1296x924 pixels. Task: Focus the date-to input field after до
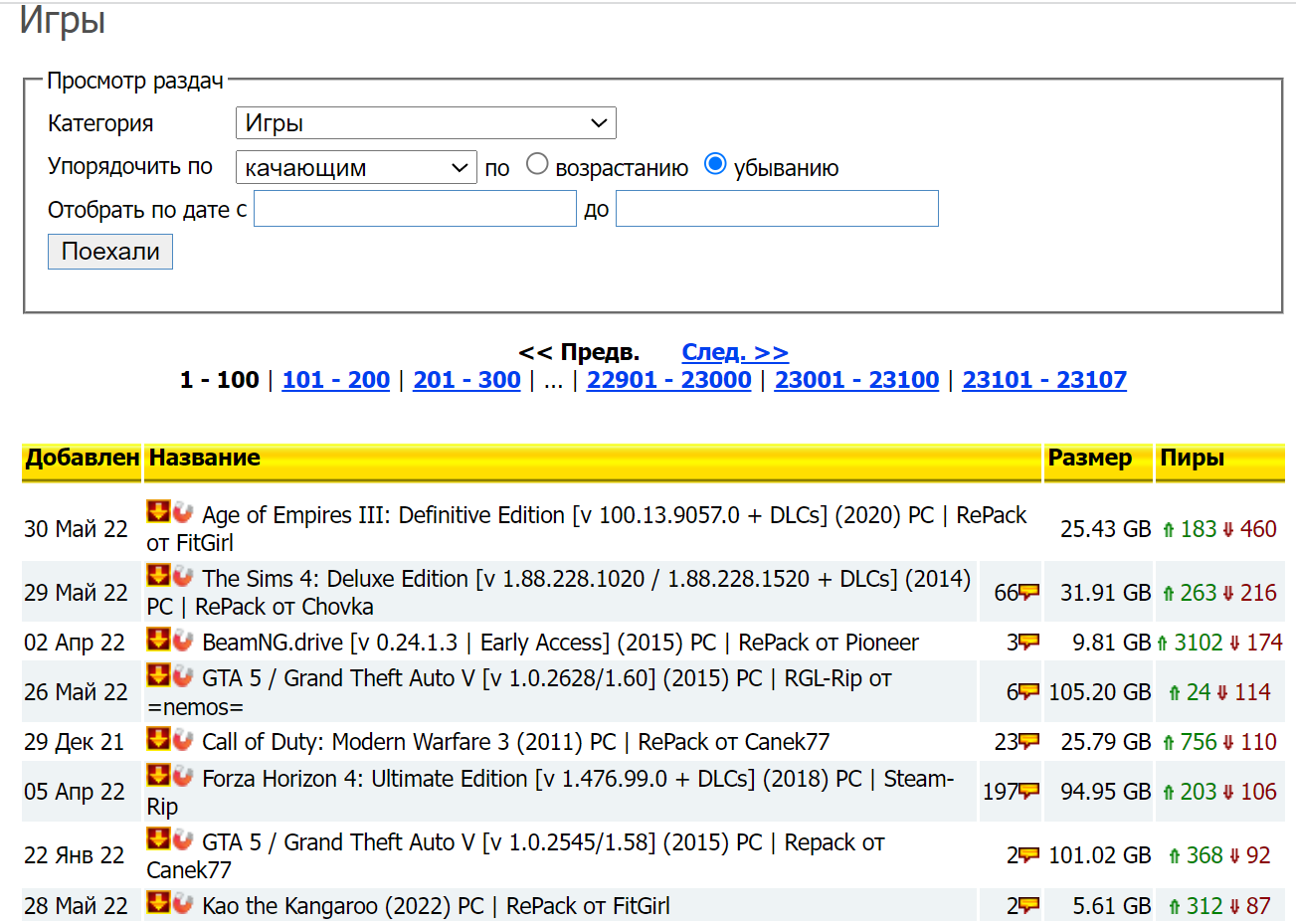click(776, 209)
